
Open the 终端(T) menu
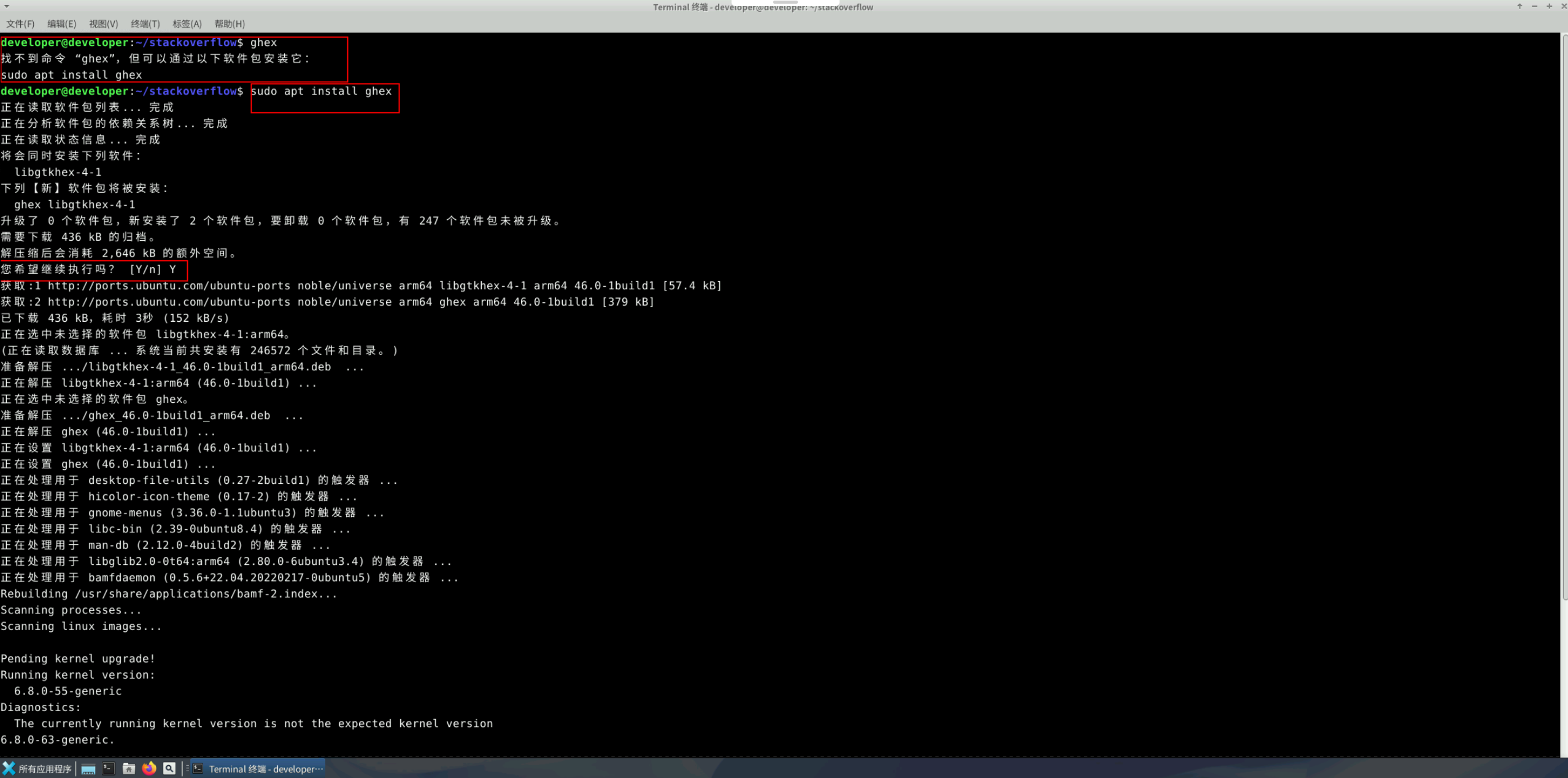pyautogui.click(x=145, y=24)
